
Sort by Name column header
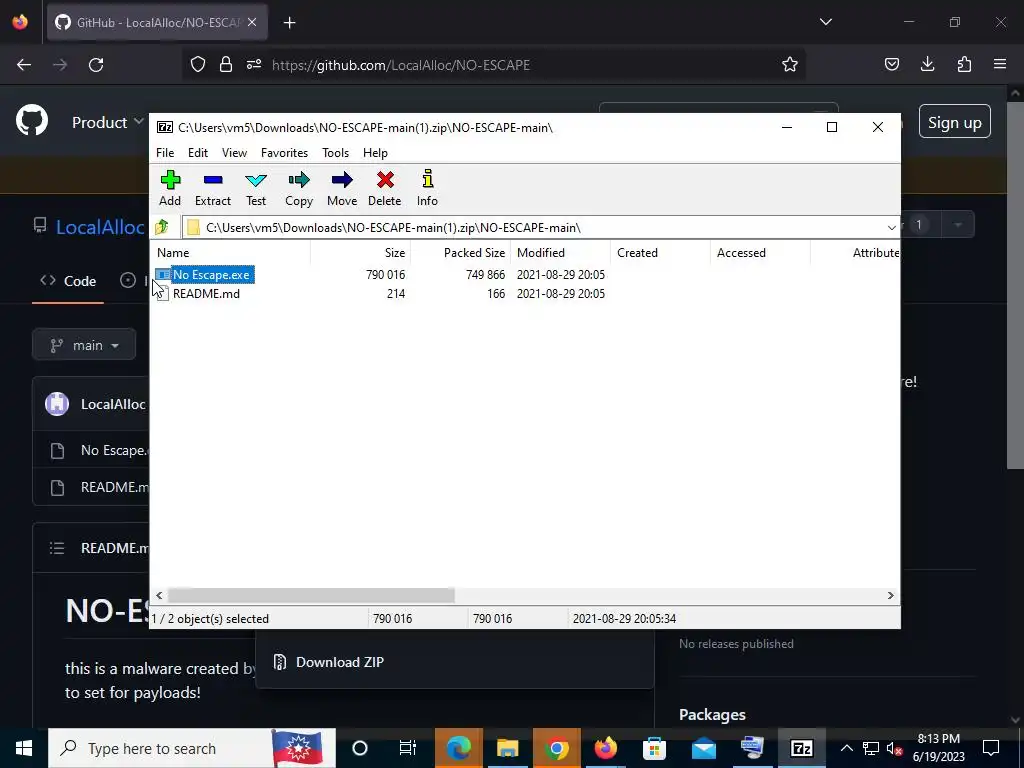232,253
